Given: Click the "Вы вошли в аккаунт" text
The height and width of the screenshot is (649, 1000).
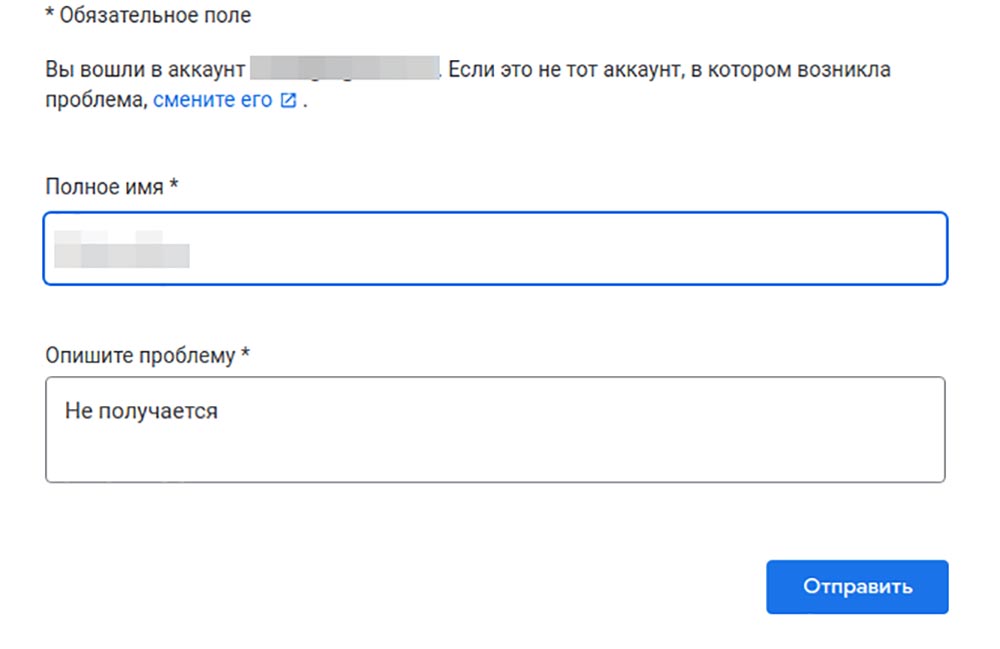Looking at the screenshot, I should (146, 70).
